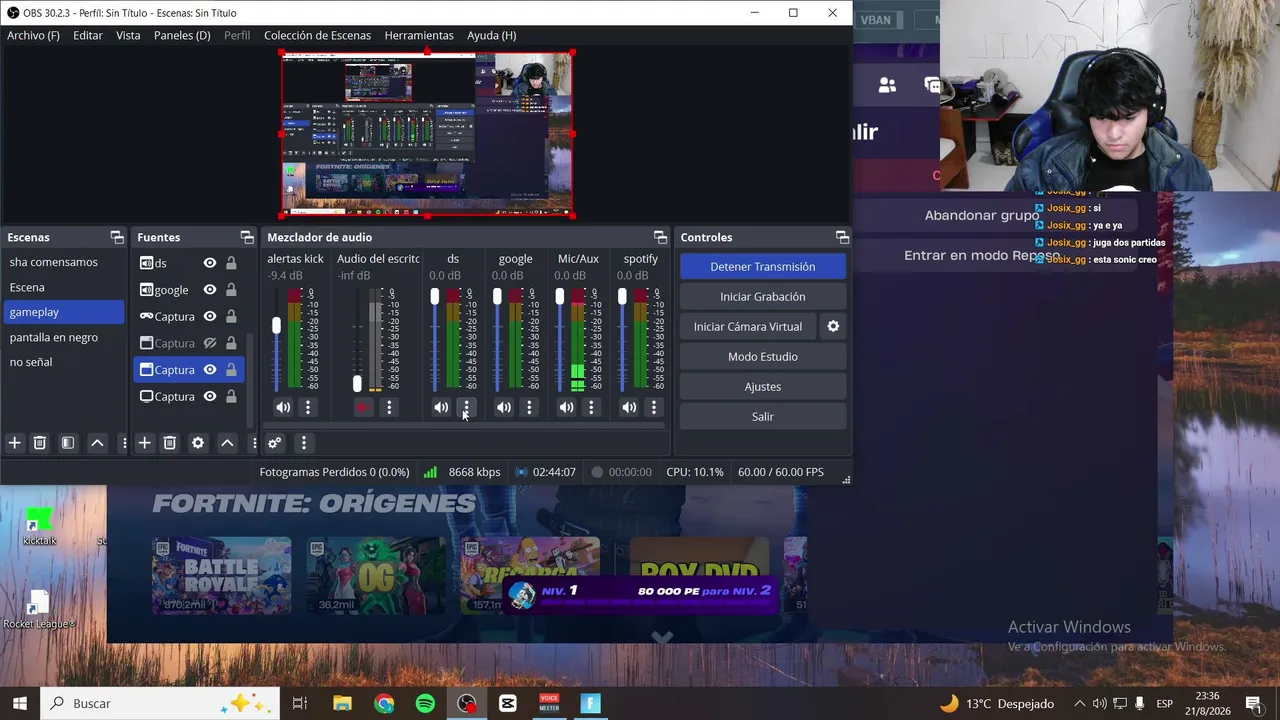The width and height of the screenshot is (1280, 720).
Task: Pop out the Mezclador de audio dock
Action: pyautogui.click(x=660, y=237)
